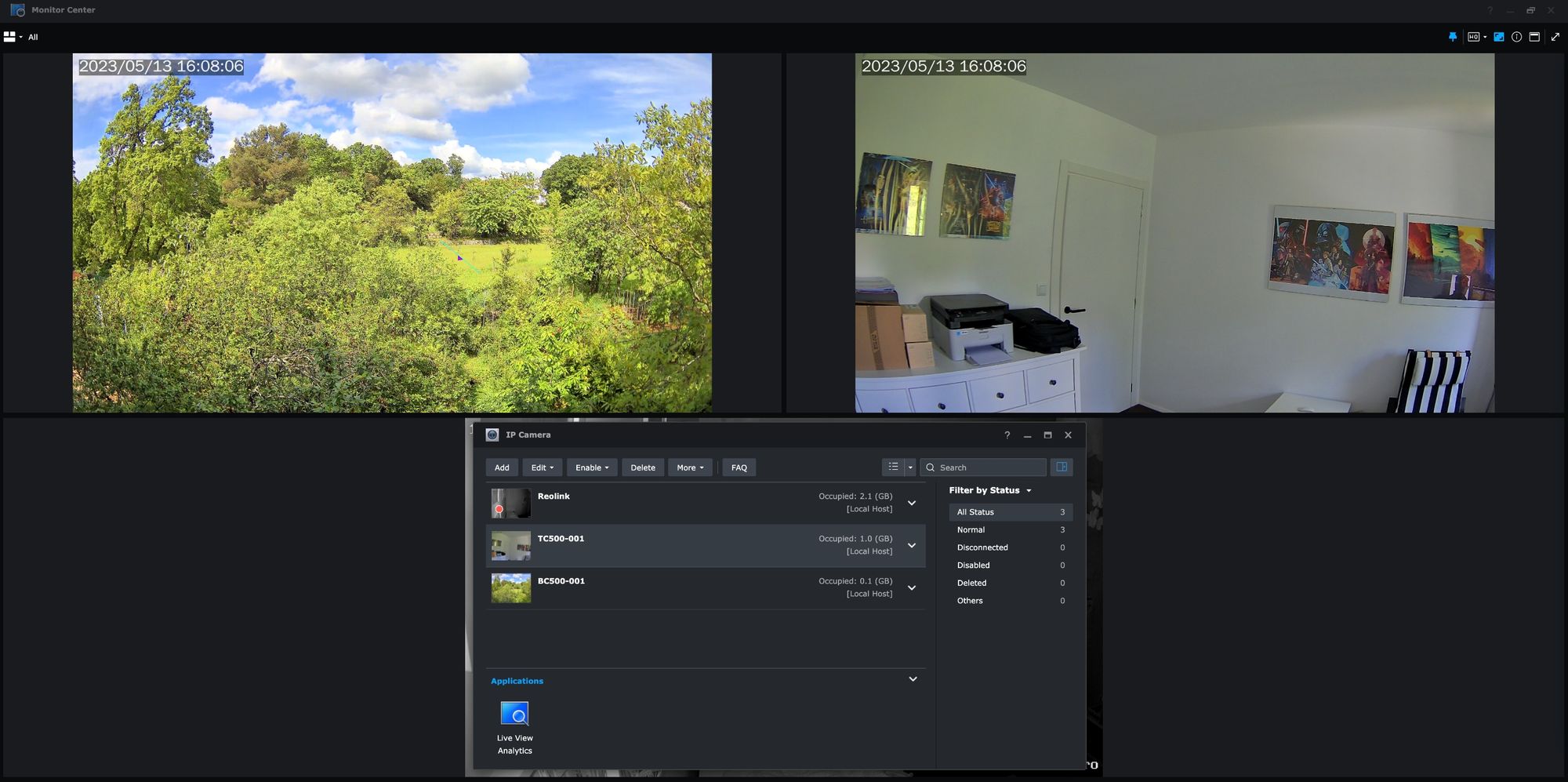
Task: Click the Add camera button
Action: pyautogui.click(x=502, y=467)
